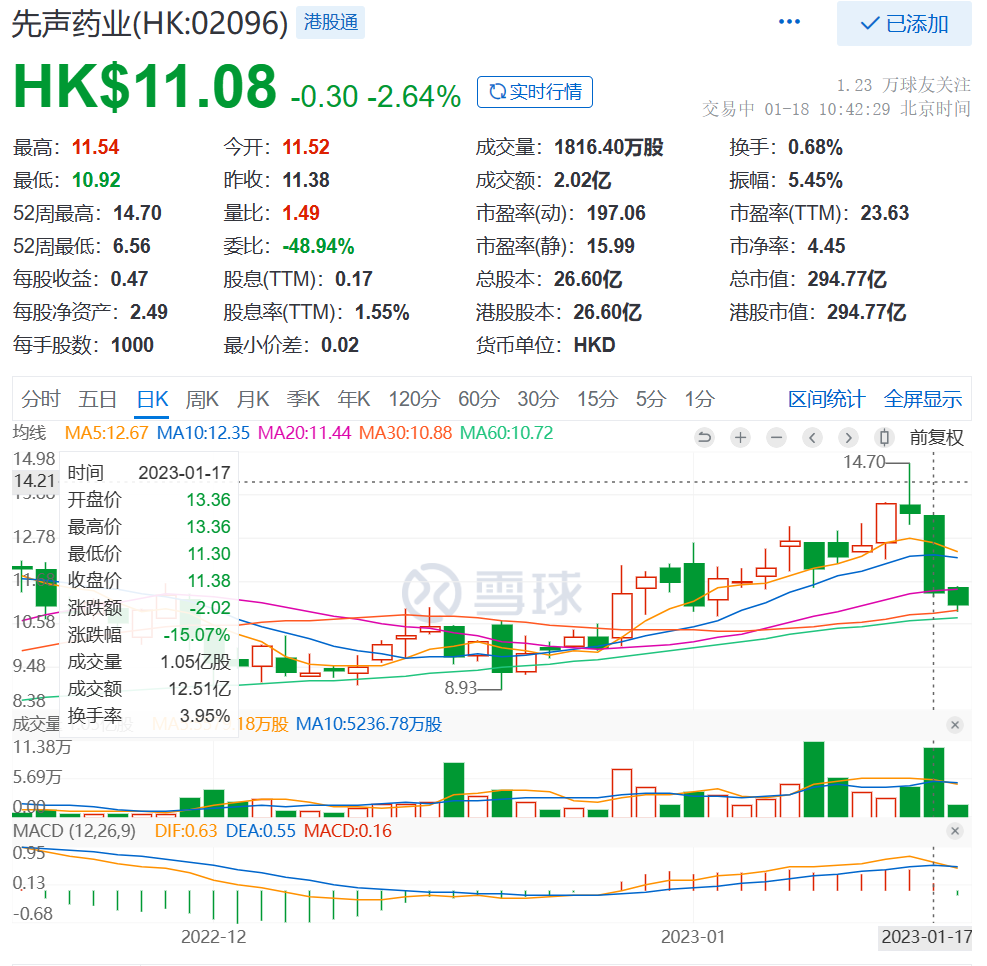Click the 股息率(TTM) value 1.55%
This screenshot has width=987, height=966.
pyautogui.click(x=382, y=312)
